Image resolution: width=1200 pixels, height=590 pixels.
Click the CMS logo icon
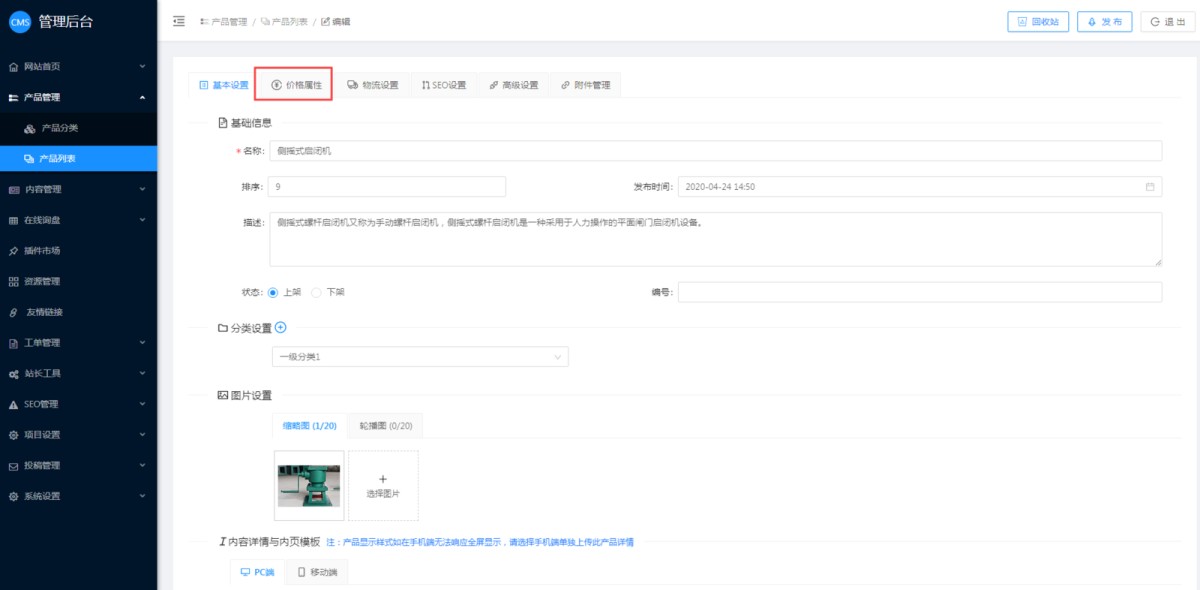[19, 22]
